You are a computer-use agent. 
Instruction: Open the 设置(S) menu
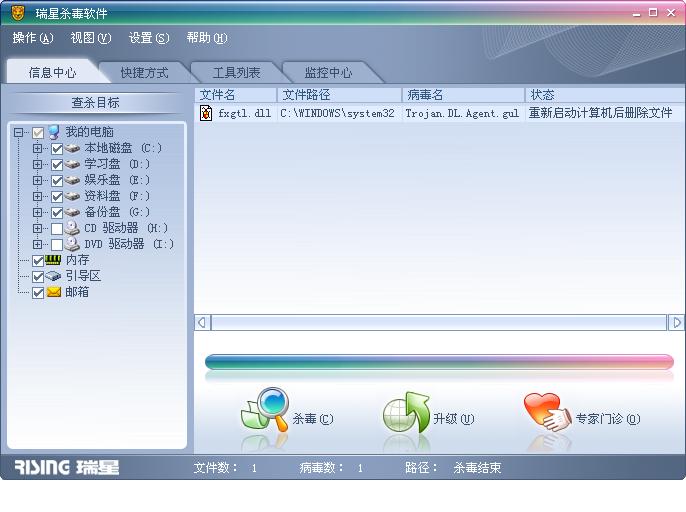(149, 38)
